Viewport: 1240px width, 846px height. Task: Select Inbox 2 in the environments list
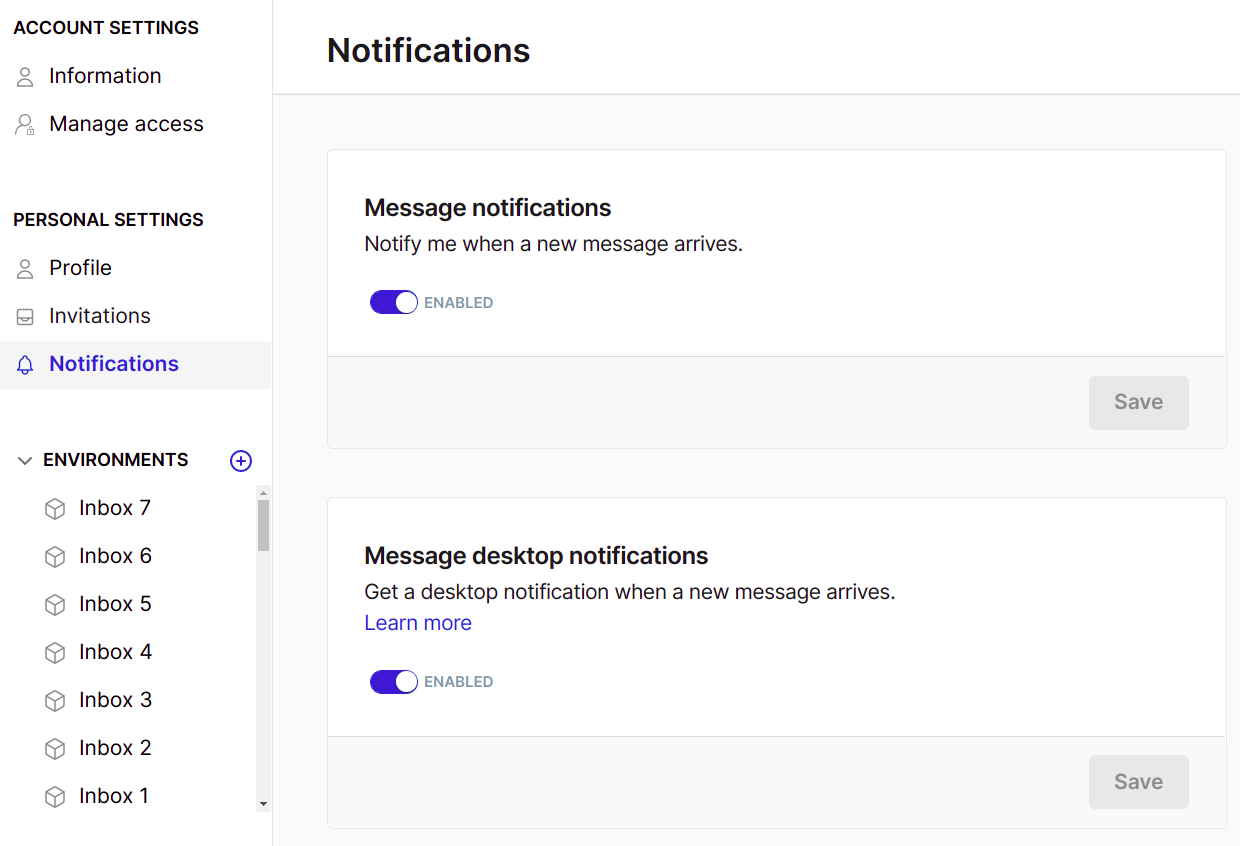115,748
